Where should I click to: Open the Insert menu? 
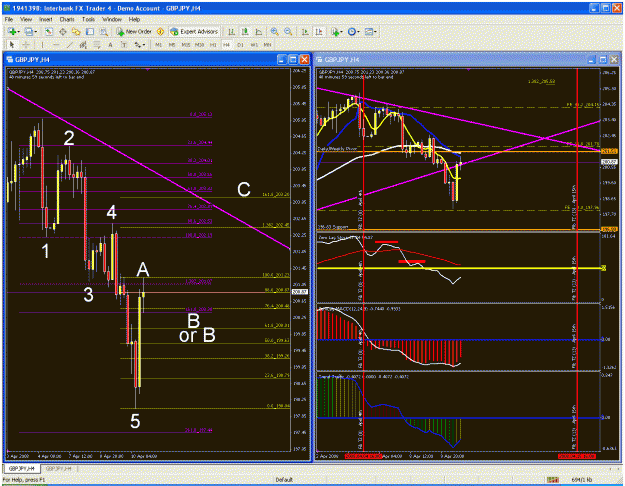45,19
